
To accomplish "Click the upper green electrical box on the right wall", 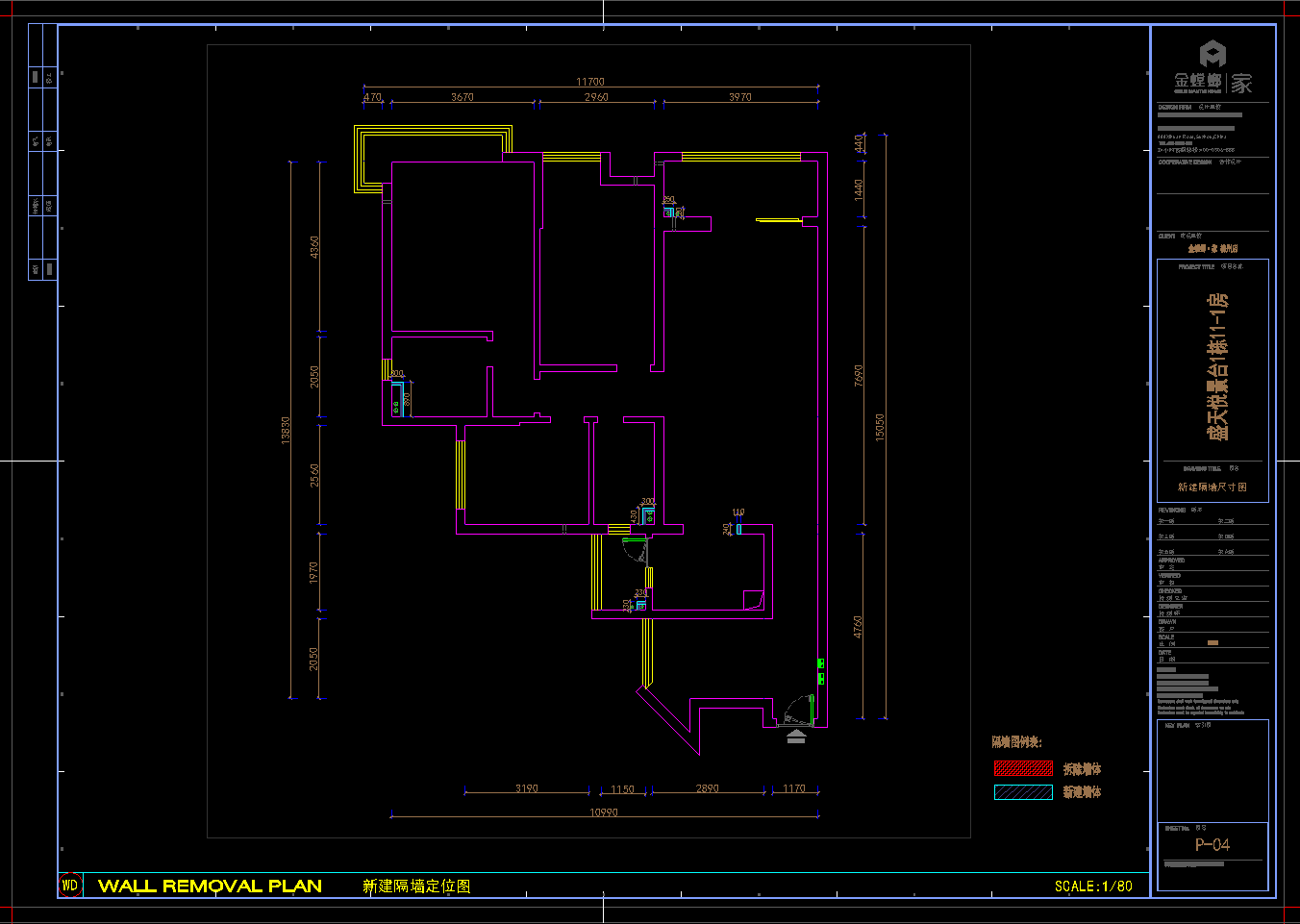I will coord(820,663).
